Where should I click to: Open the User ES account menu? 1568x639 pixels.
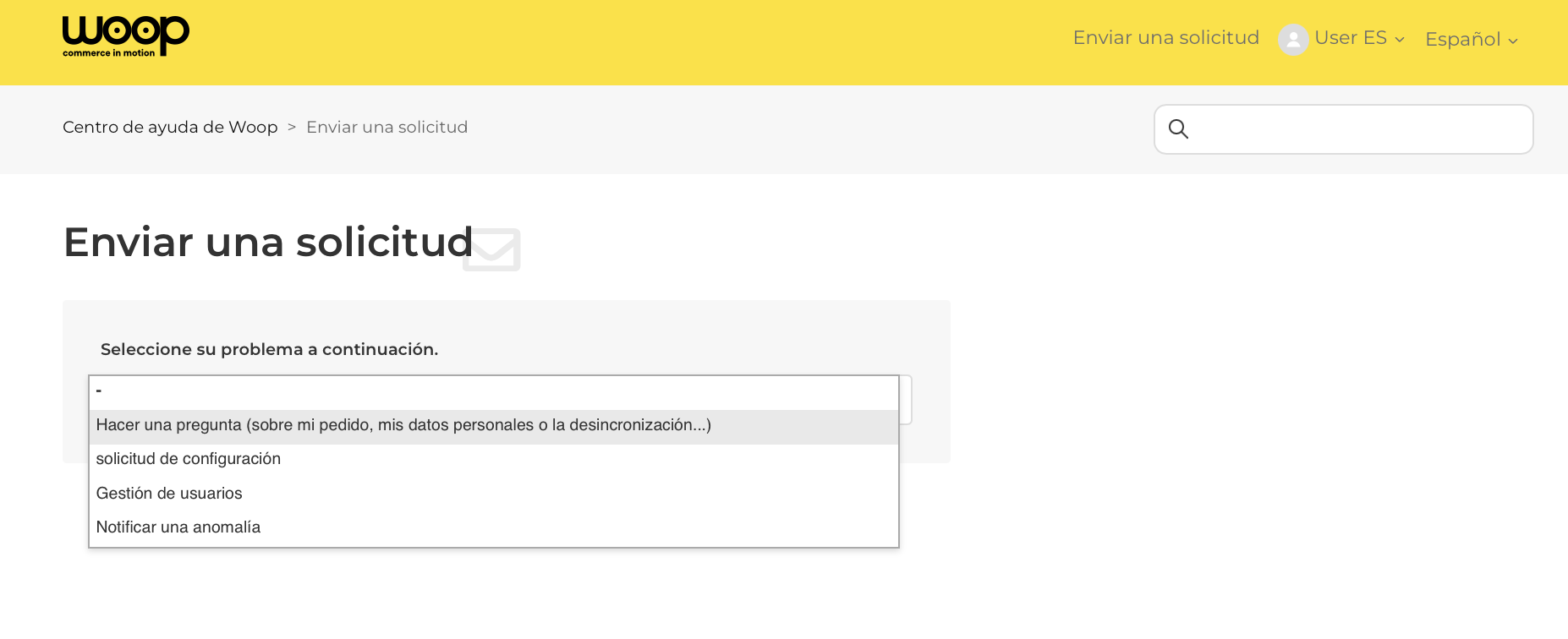pos(1351,38)
